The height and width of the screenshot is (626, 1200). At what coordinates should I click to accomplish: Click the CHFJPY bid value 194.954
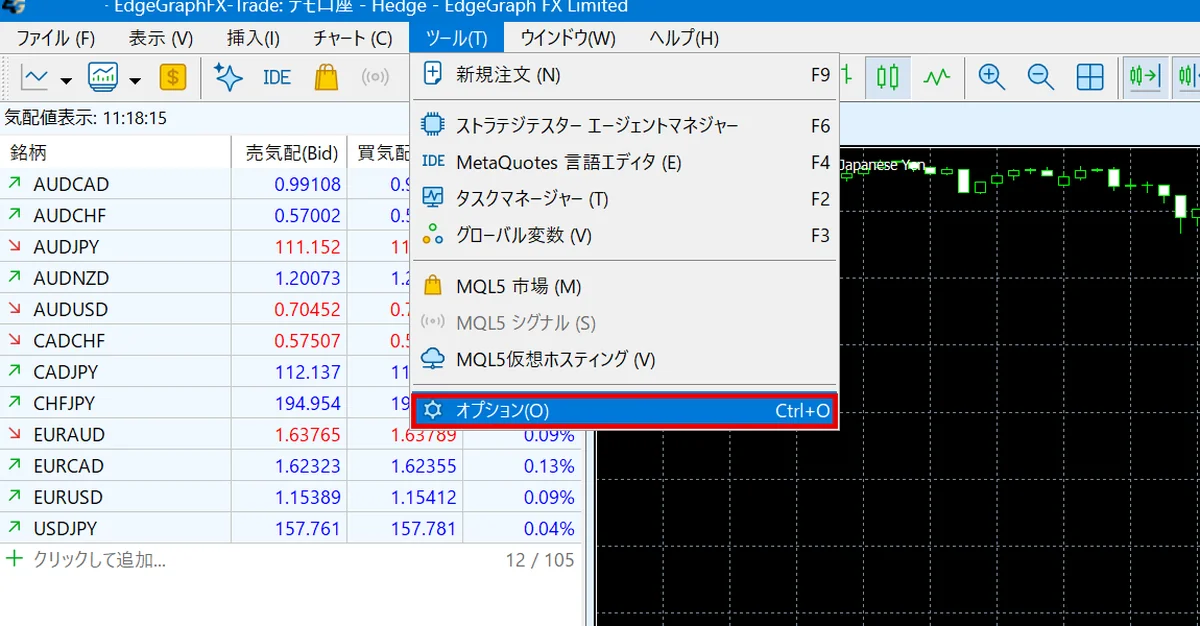click(x=307, y=403)
